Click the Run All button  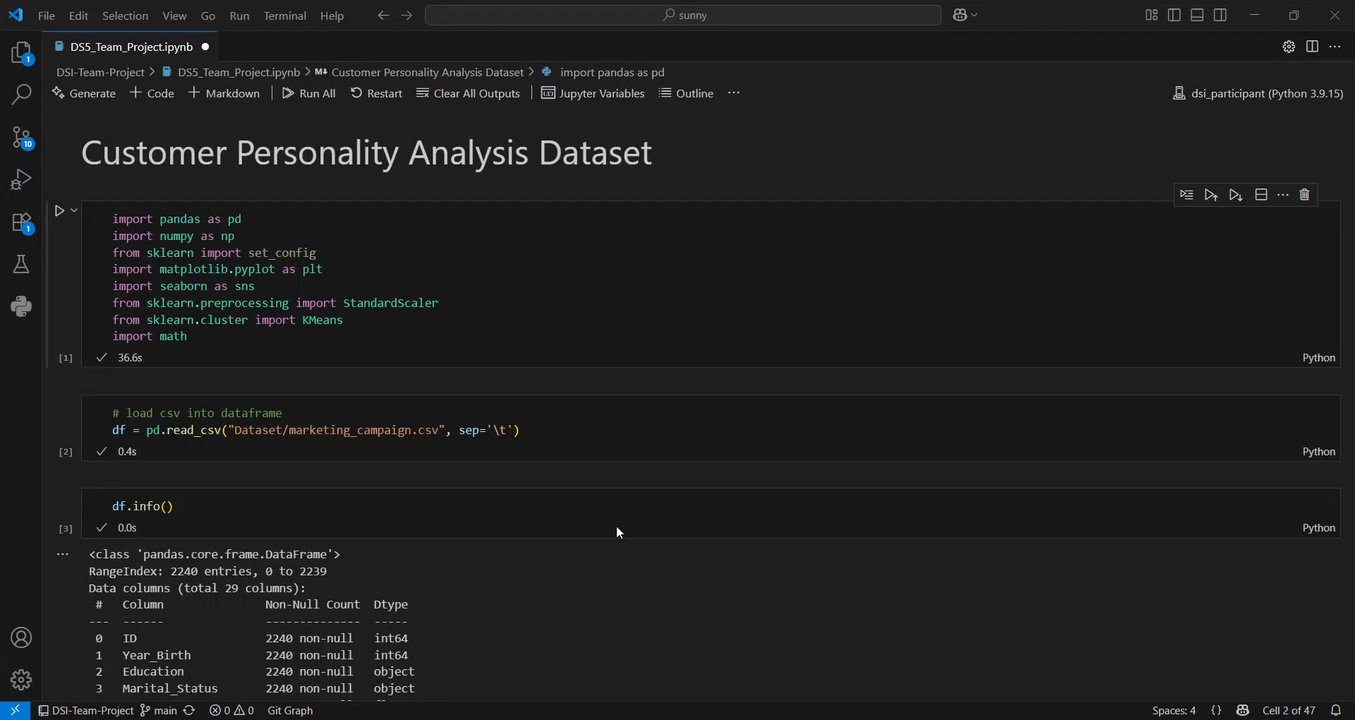tap(308, 93)
